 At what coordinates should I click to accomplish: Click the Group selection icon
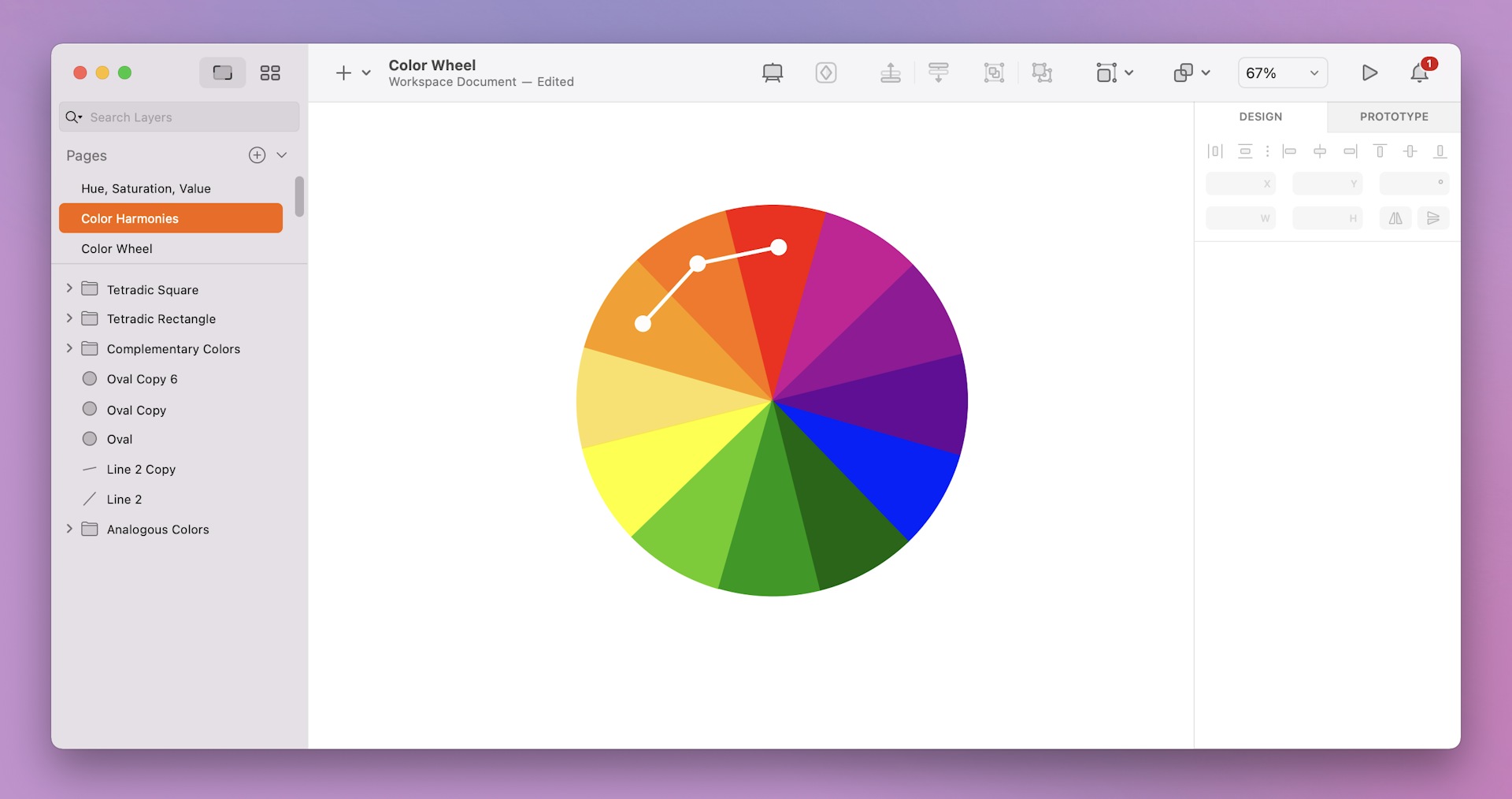(x=994, y=72)
